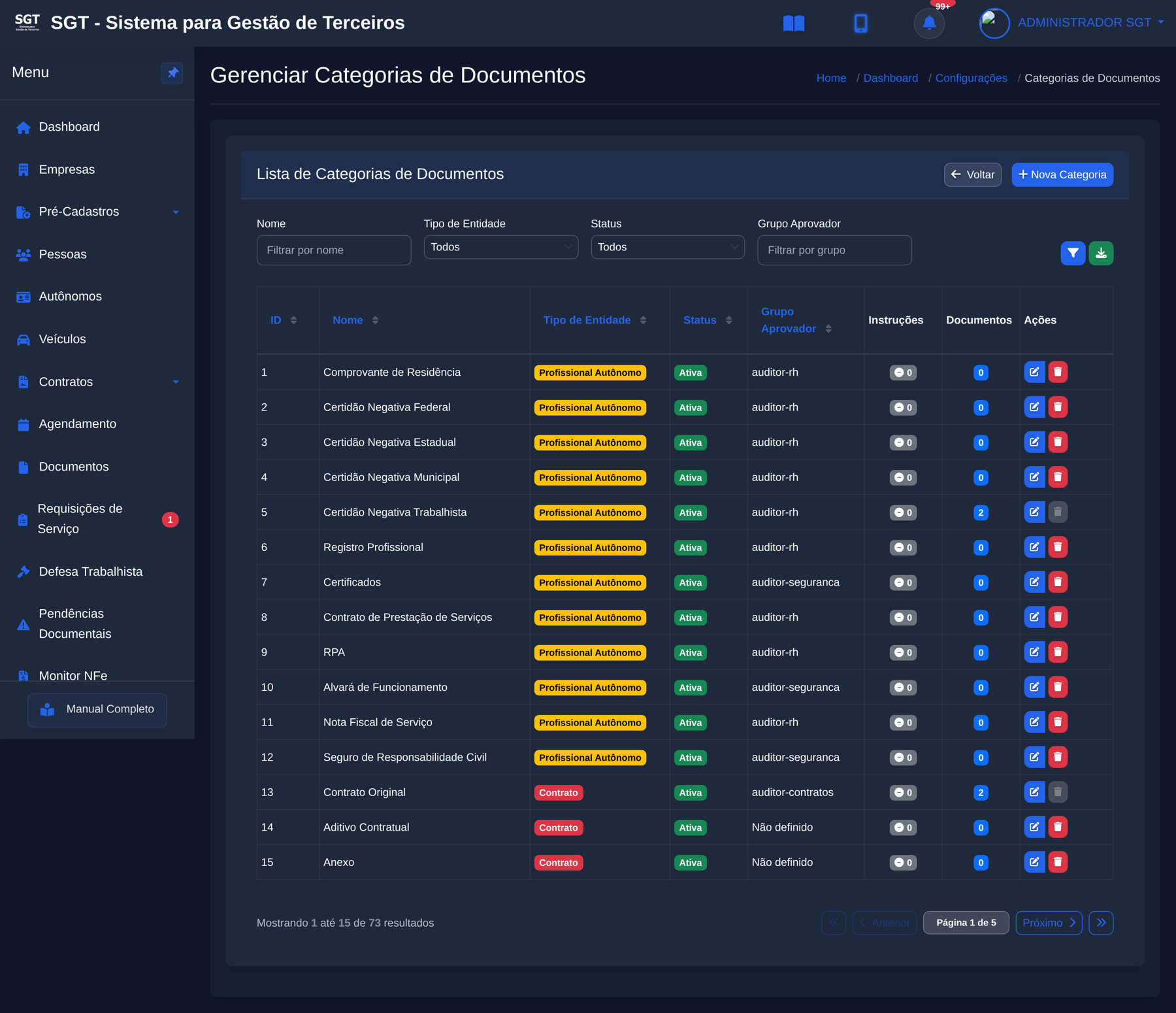
Task: Open the Tipo de Entidade filter dropdown
Action: pyautogui.click(x=500, y=247)
